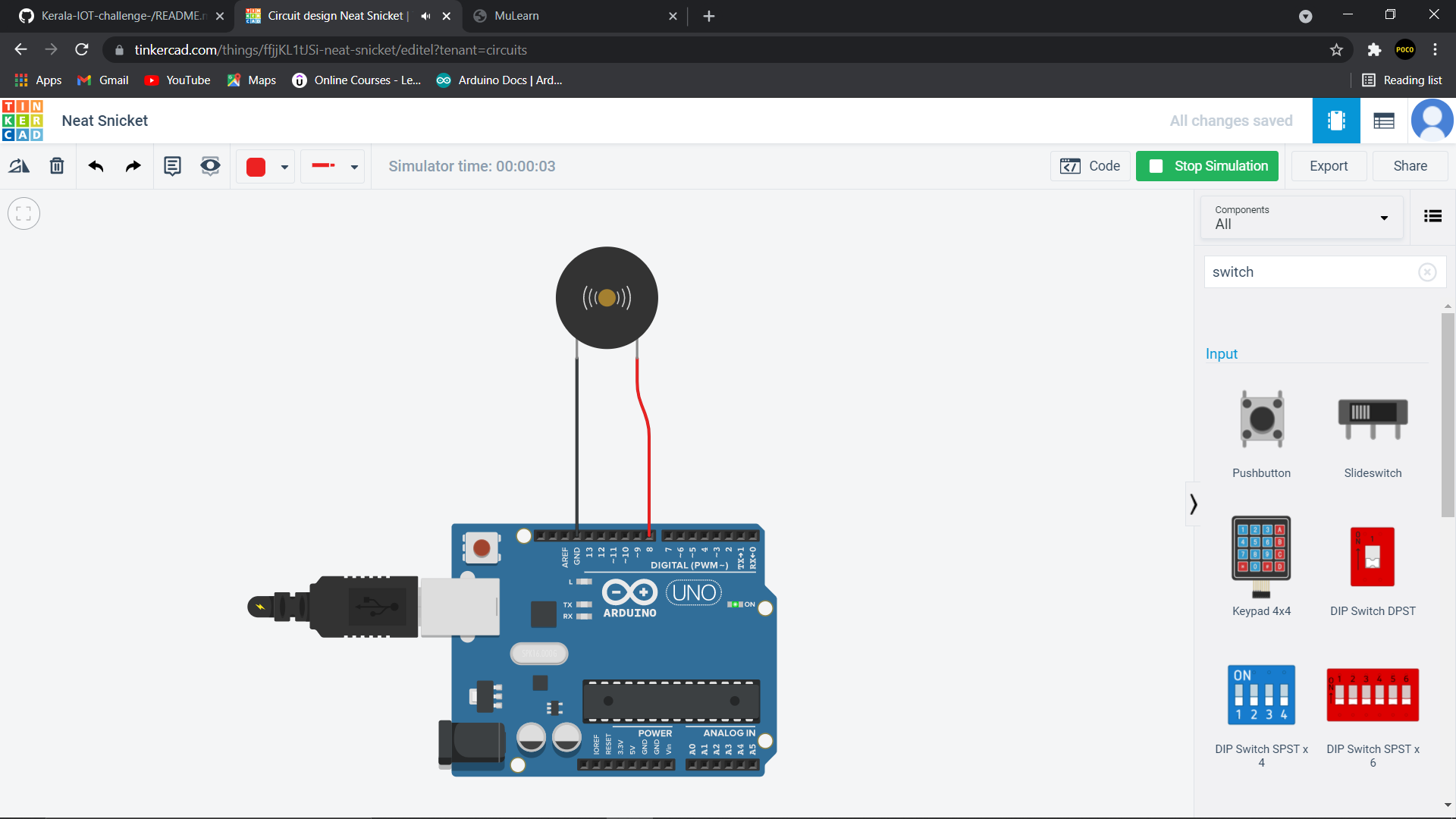Export the Neat Snicket circuit

click(x=1329, y=165)
